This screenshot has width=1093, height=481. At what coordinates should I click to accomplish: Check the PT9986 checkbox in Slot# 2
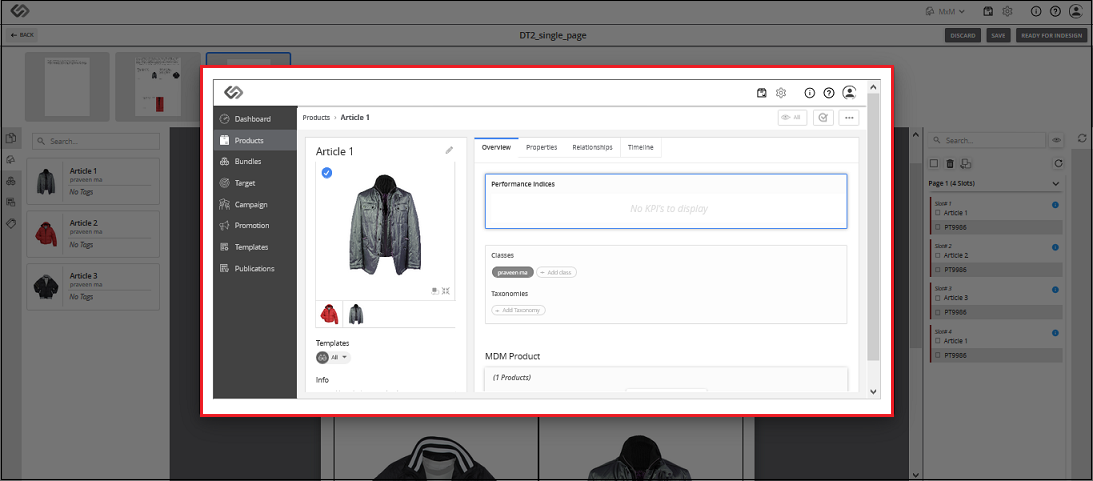(938, 270)
